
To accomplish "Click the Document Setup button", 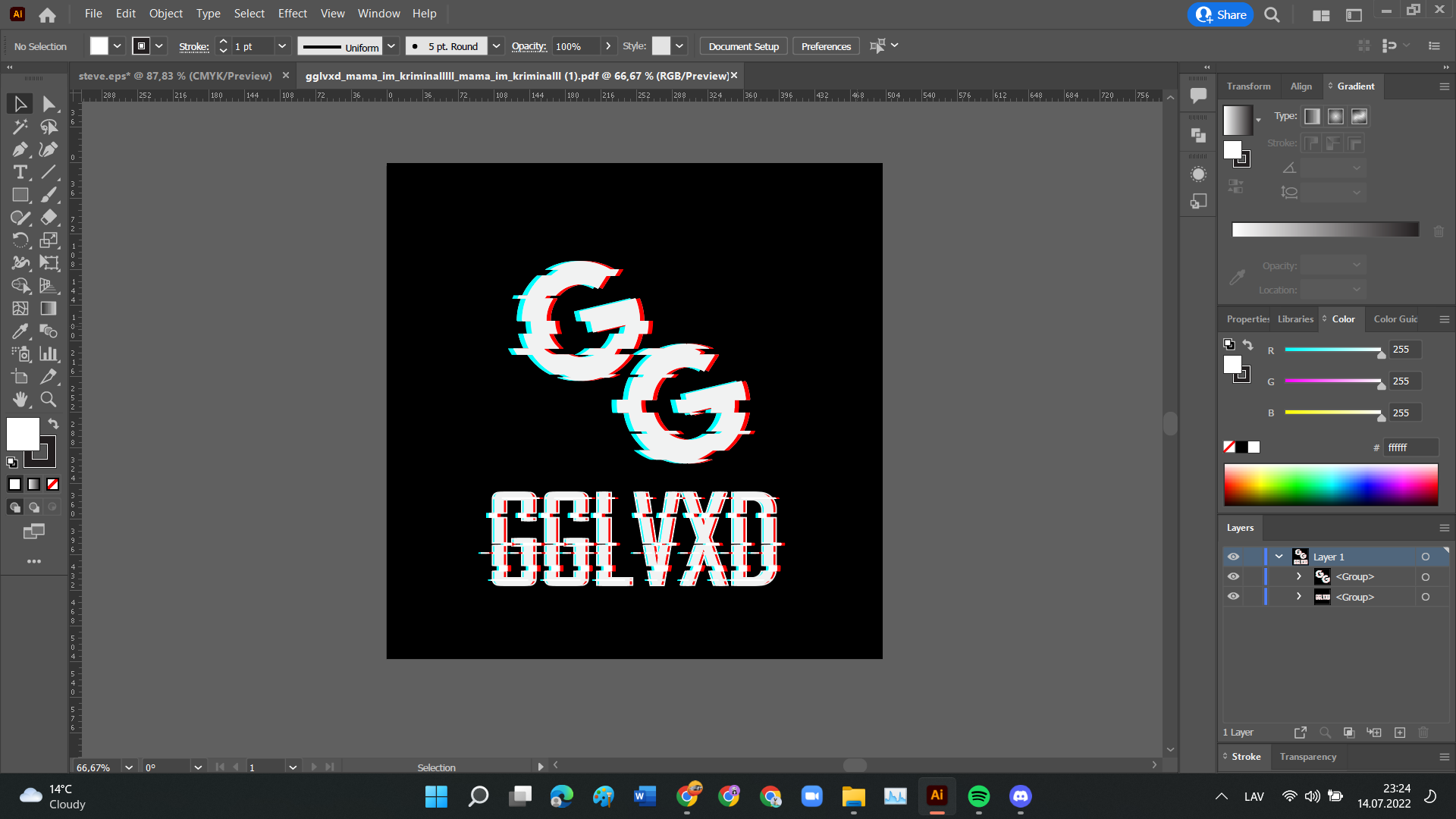I will point(743,46).
